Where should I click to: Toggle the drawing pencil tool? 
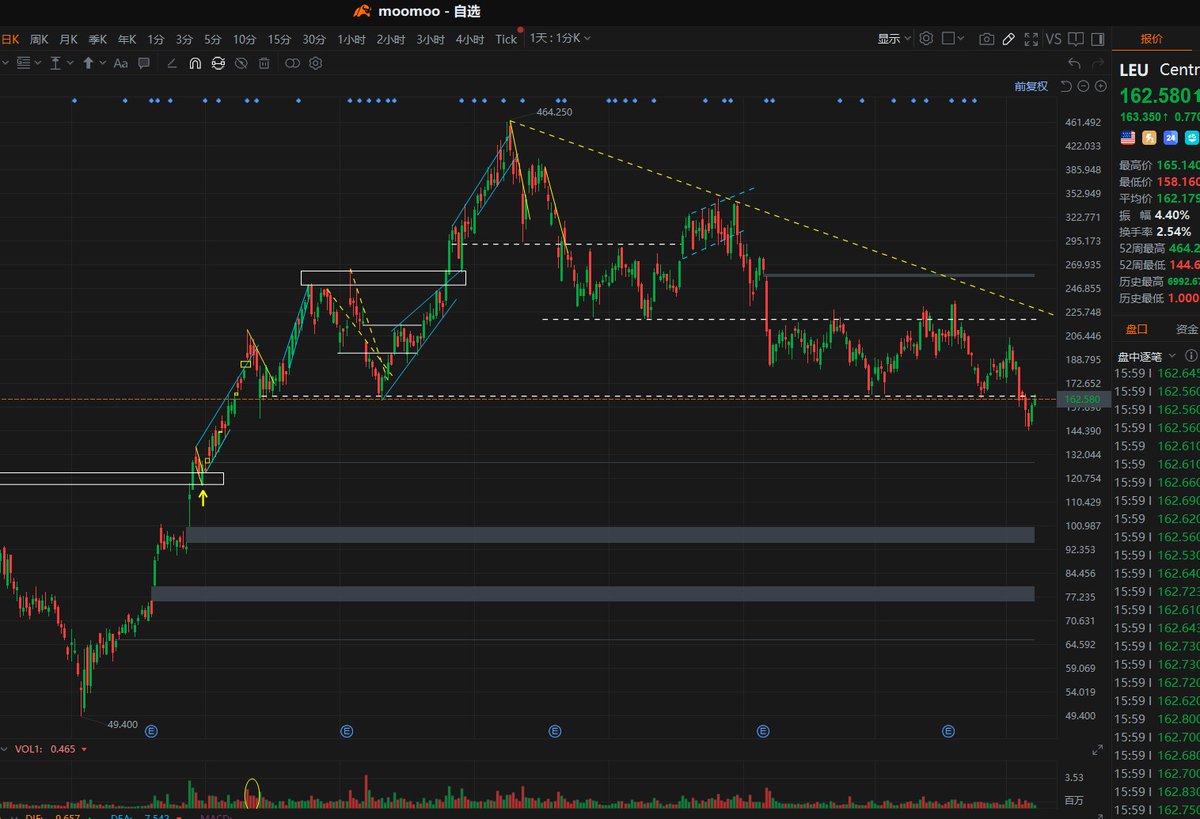1009,39
